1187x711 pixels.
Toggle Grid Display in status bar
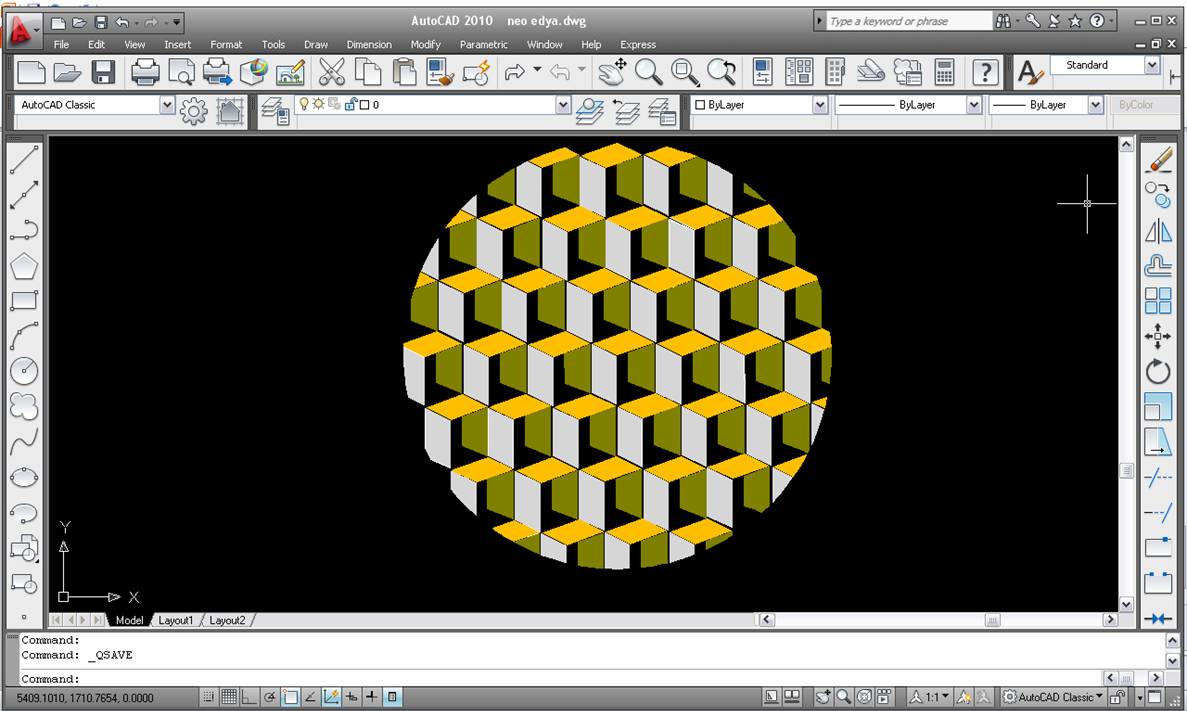(x=229, y=697)
